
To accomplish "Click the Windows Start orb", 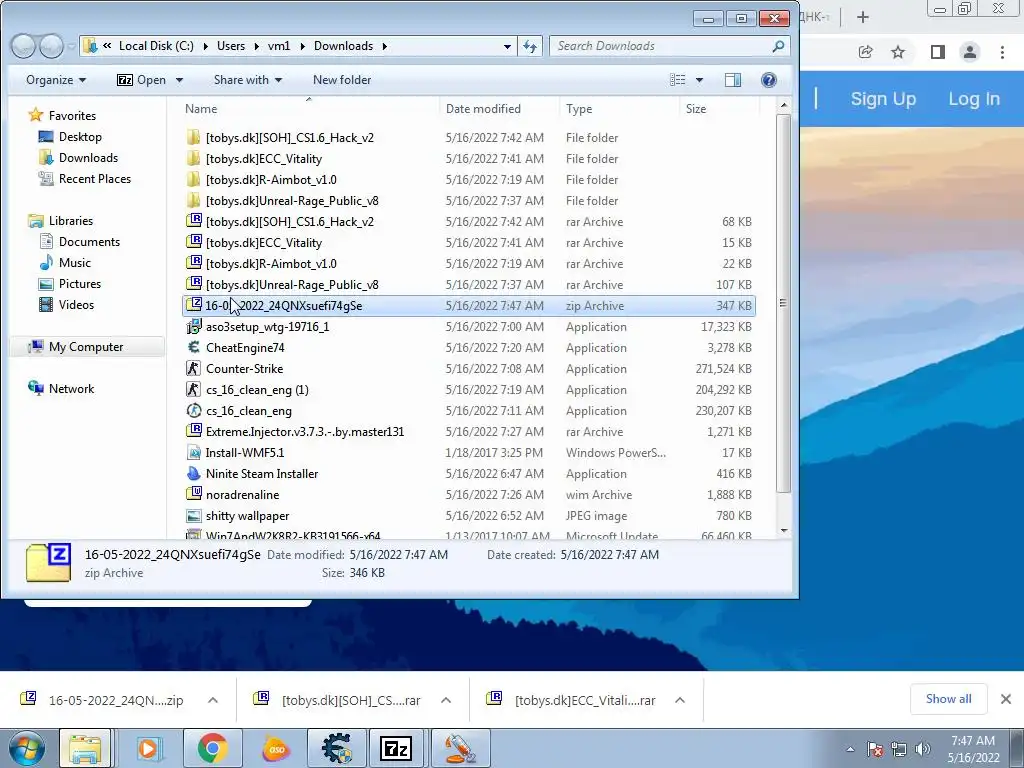I will coord(25,748).
